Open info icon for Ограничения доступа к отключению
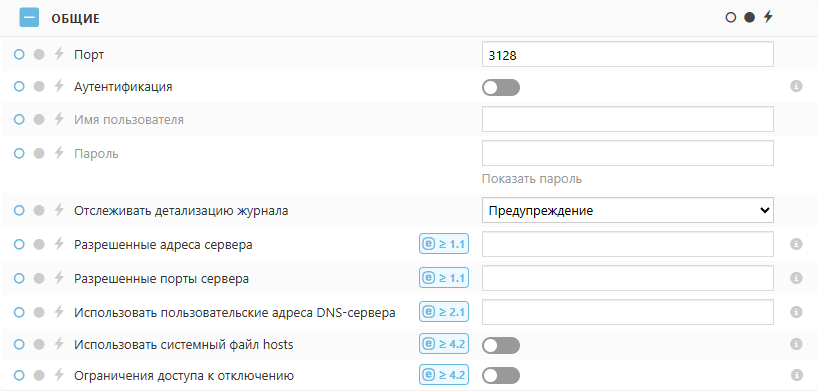Screen dimensions: 818x391 click(796, 375)
